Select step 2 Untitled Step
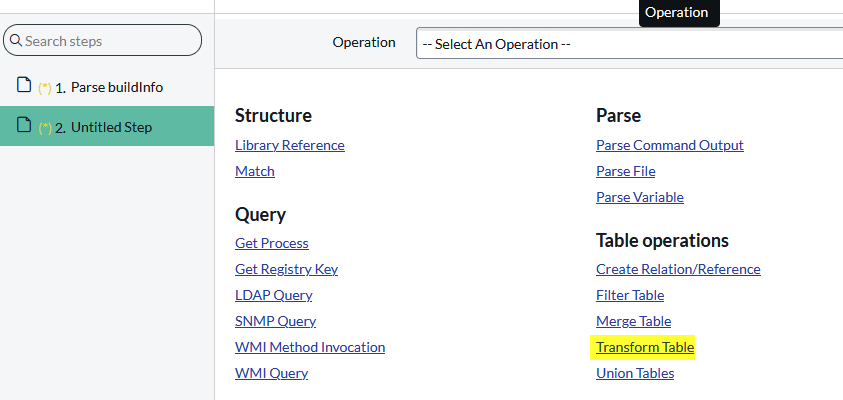The height and width of the screenshot is (400, 843). pos(111,127)
